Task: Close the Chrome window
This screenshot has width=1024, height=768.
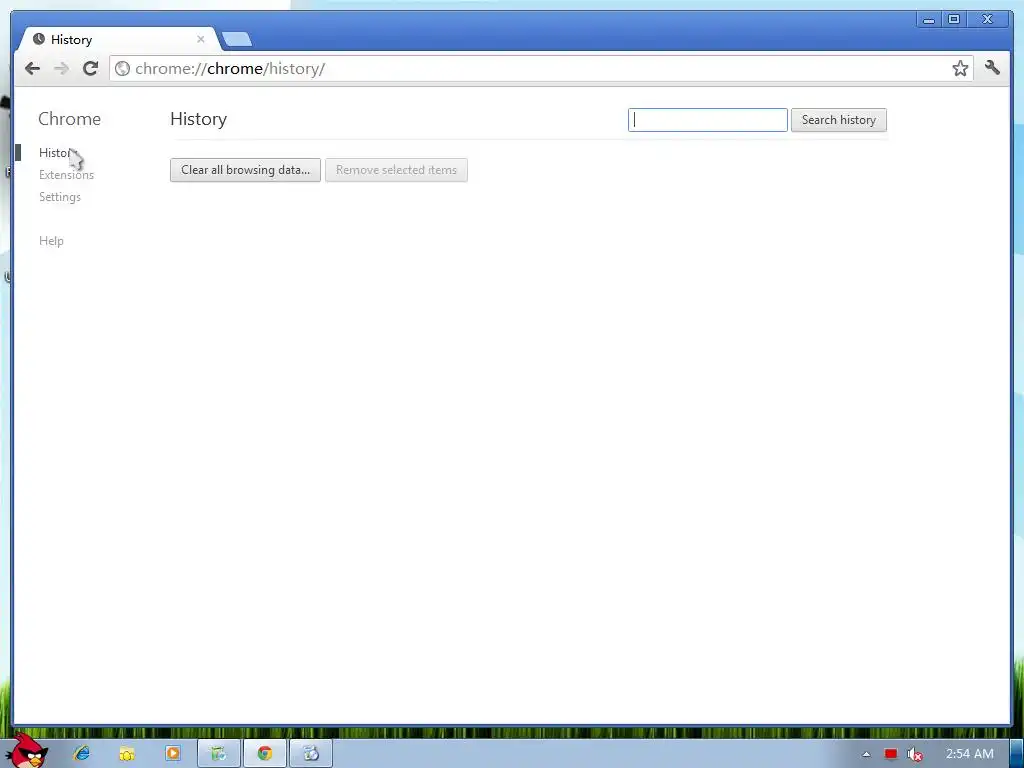Action: 987,20
